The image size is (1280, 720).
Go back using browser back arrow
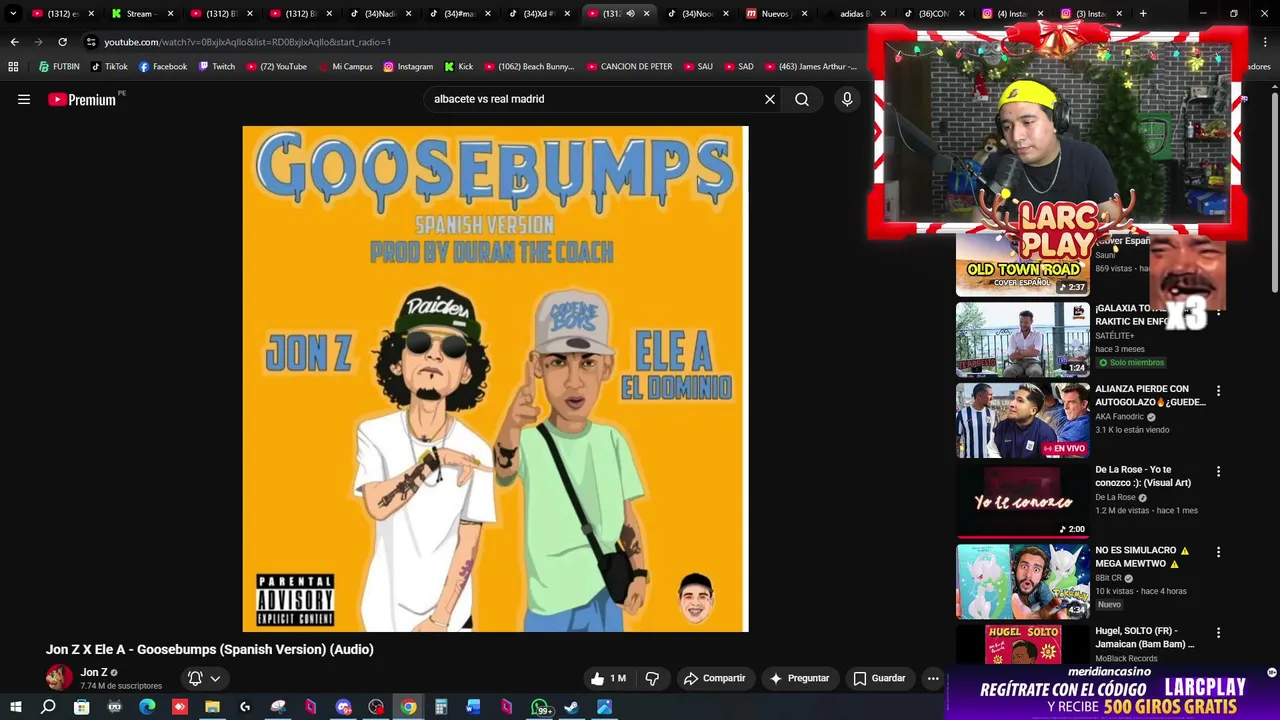(14, 42)
